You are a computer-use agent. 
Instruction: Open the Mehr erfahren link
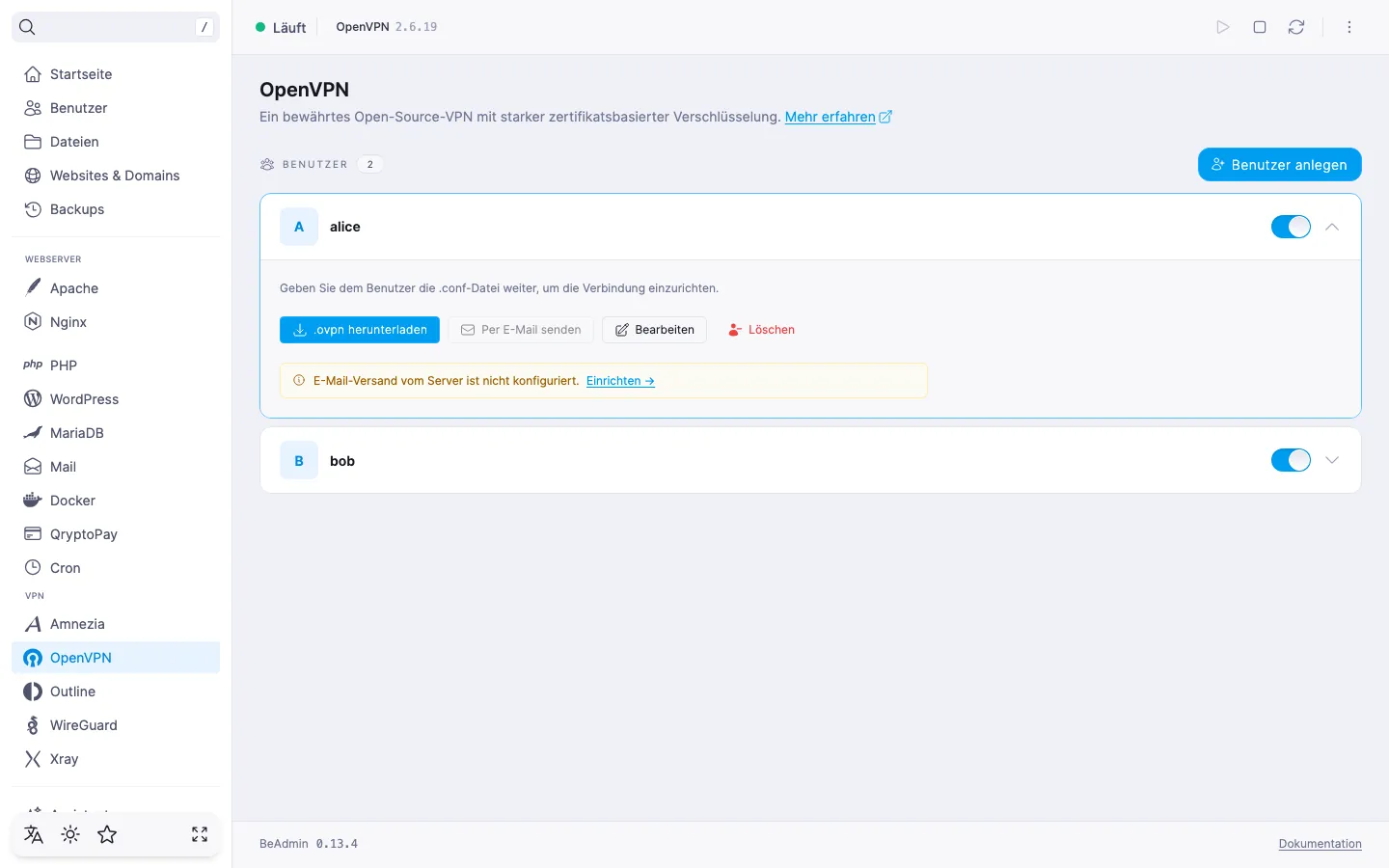(838, 117)
